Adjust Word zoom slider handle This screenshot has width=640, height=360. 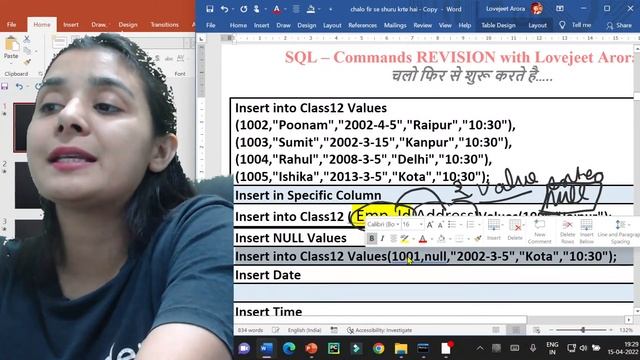click(583, 330)
